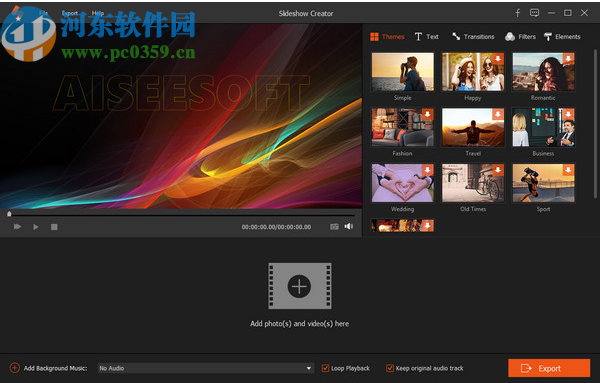601x383 pixels.
Task: Take a snapshot with camera icon
Action: coord(334,227)
